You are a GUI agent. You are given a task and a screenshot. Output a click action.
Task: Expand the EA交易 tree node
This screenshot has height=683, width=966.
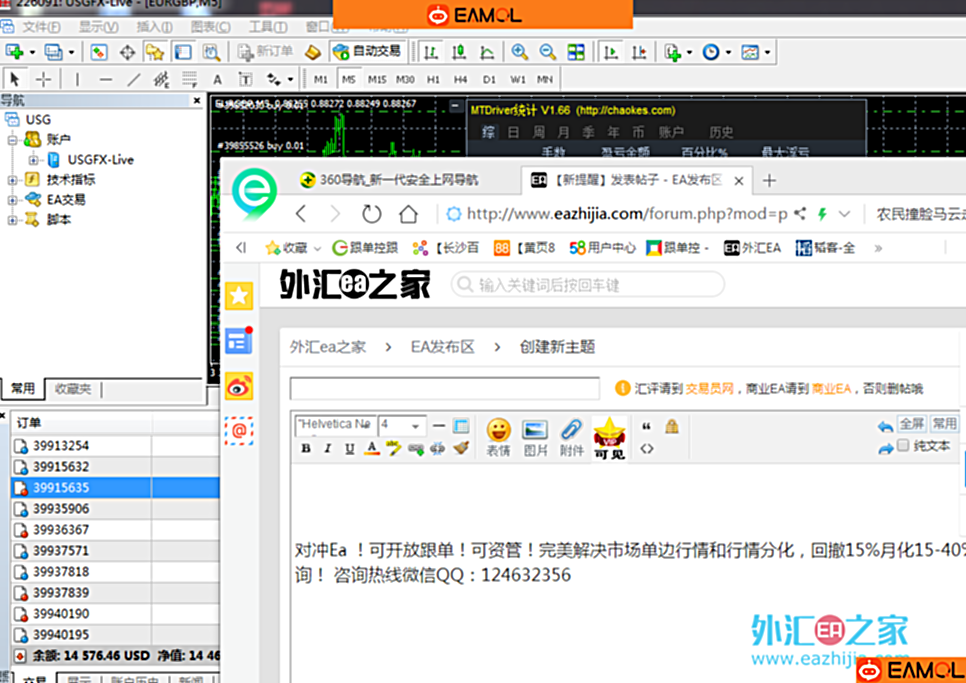[12, 200]
